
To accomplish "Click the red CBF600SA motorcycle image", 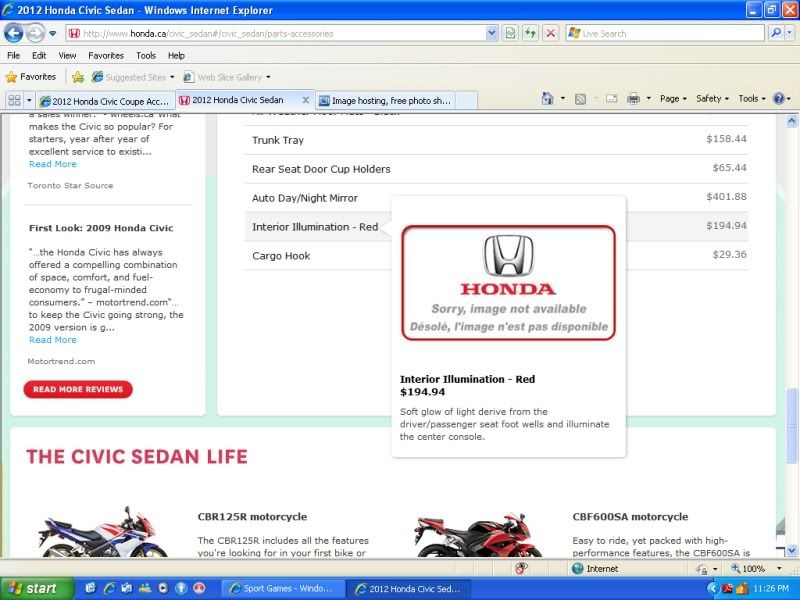I will tap(478, 534).
